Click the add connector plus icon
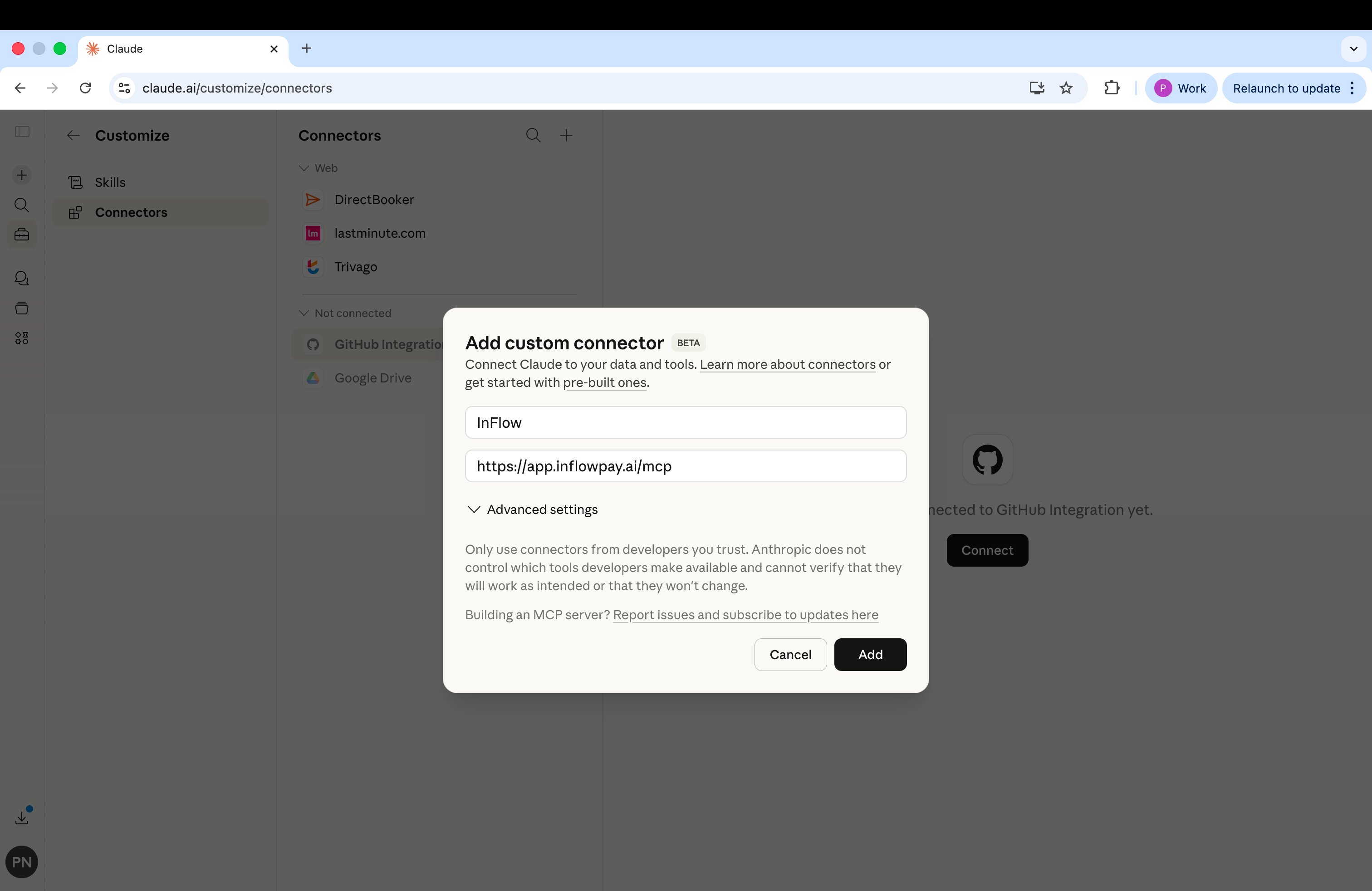Image resolution: width=1372 pixels, height=891 pixels. tap(566, 136)
